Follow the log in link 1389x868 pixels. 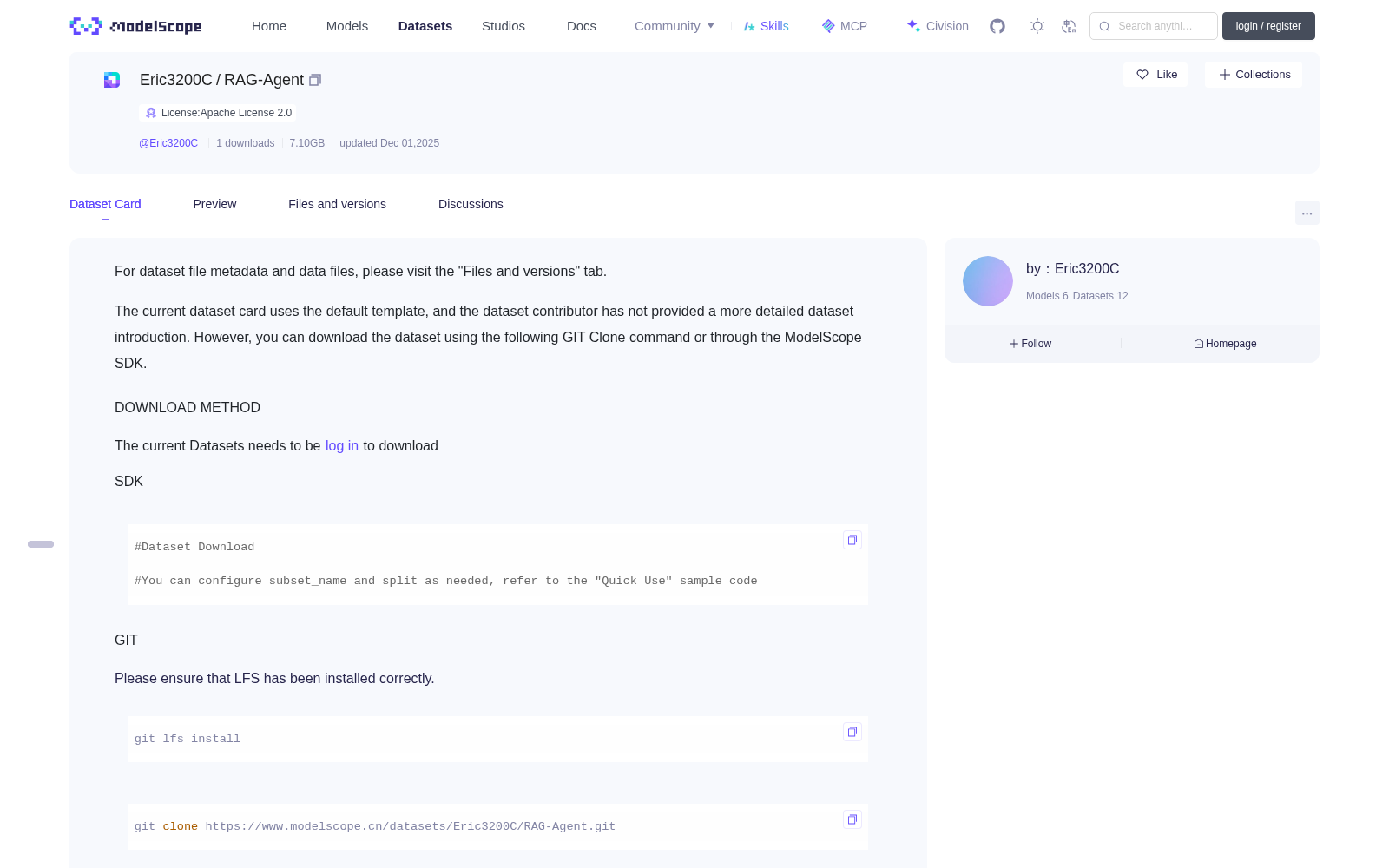[x=342, y=445]
